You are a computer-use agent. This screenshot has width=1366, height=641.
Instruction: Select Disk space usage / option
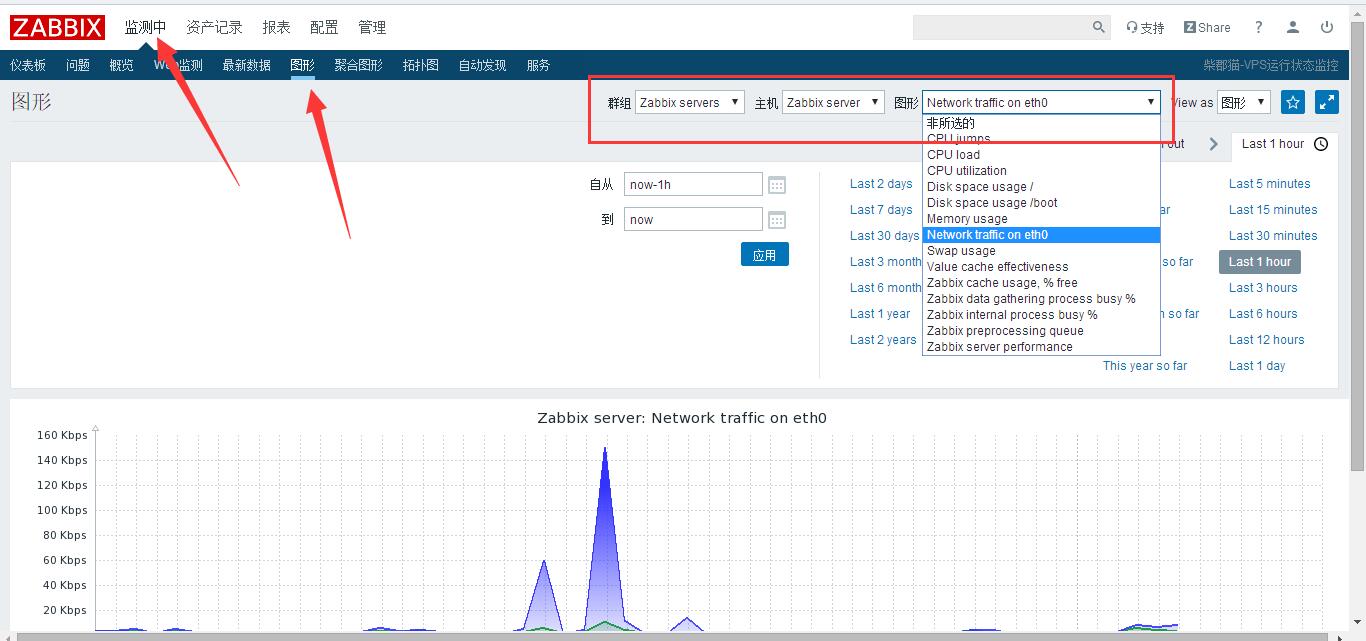click(x=1041, y=187)
